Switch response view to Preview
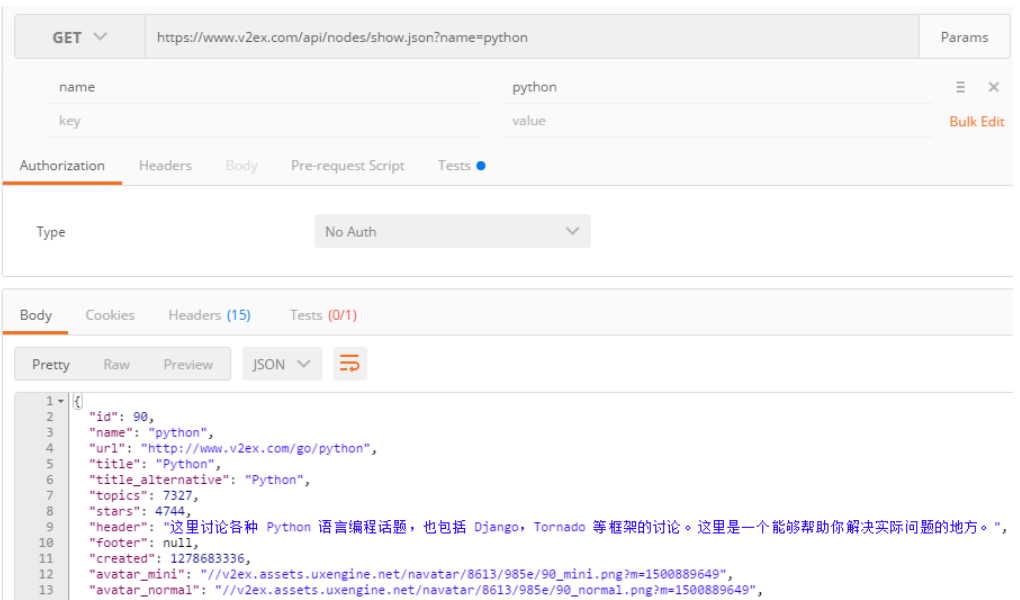Viewport: 1020px width, 600px height. 188,364
